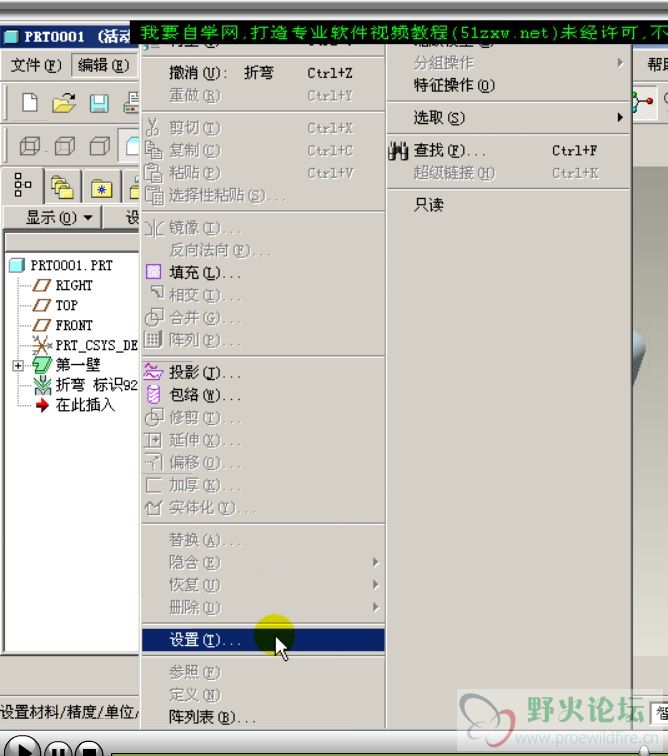This screenshot has width=668, height=756.
Task: Open the 文件 (F) menu
Action: point(36,65)
